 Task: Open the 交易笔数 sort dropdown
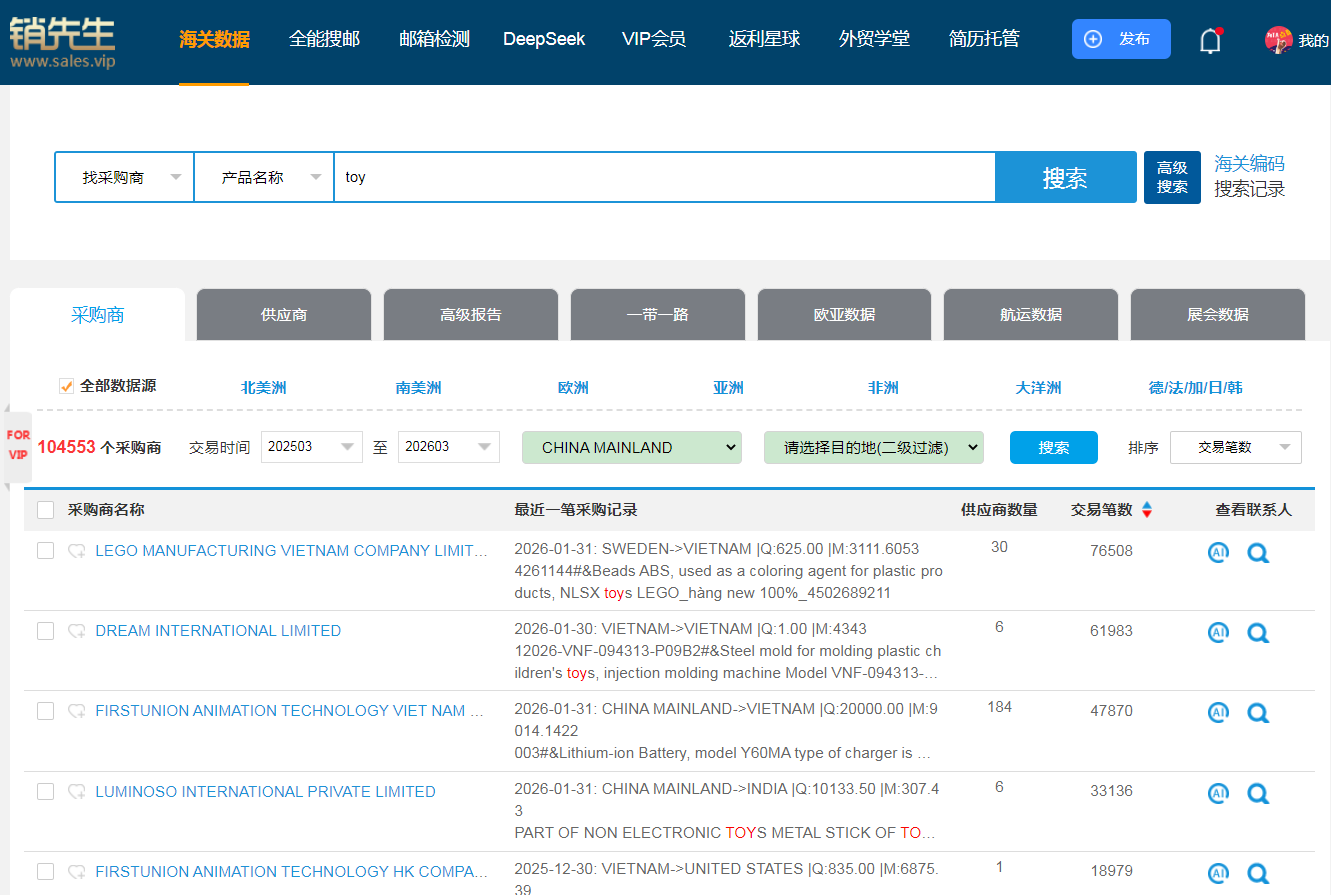click(x=1236, y=447)
